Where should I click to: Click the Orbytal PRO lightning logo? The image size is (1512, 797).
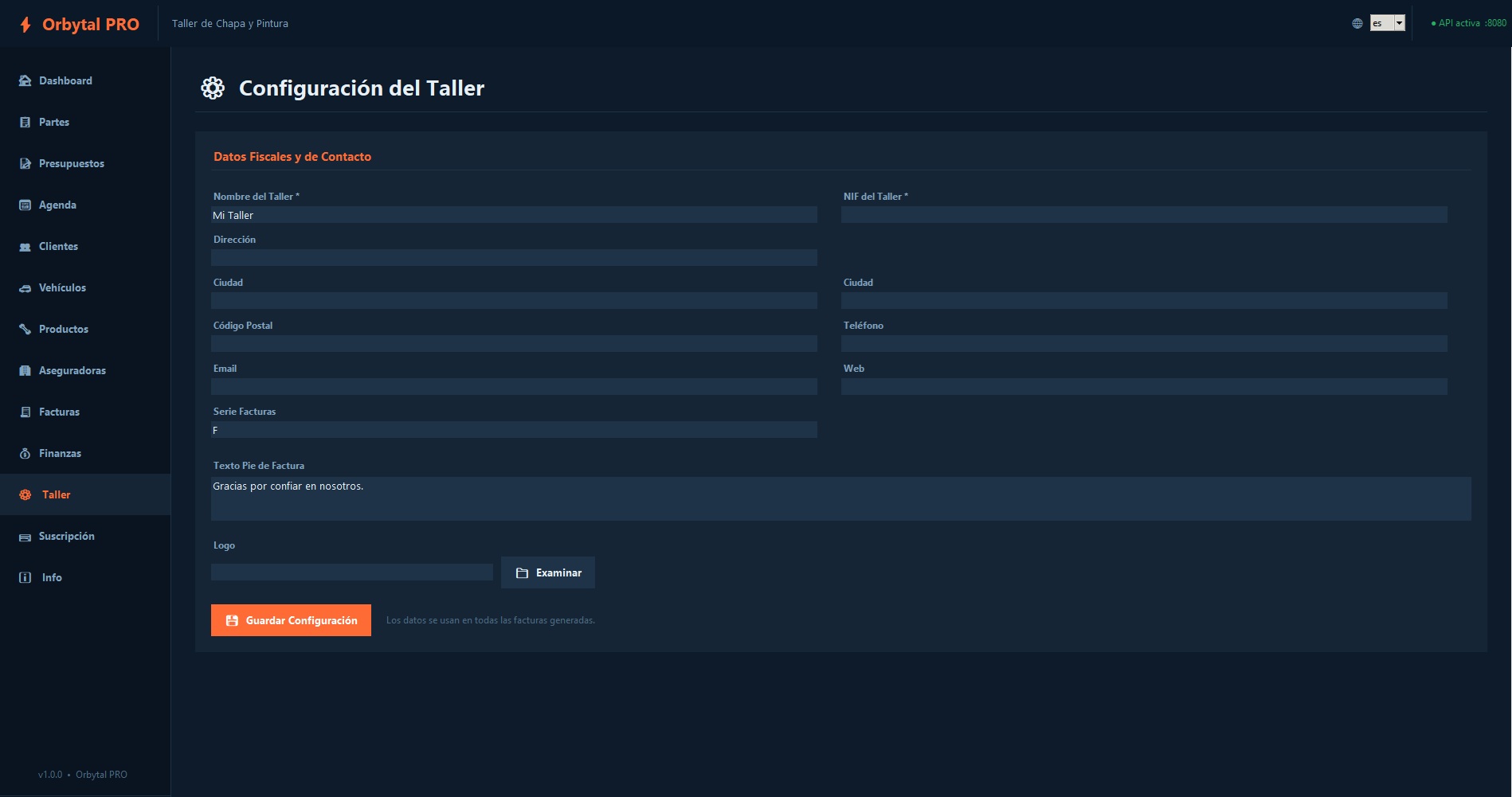point(25,25)
